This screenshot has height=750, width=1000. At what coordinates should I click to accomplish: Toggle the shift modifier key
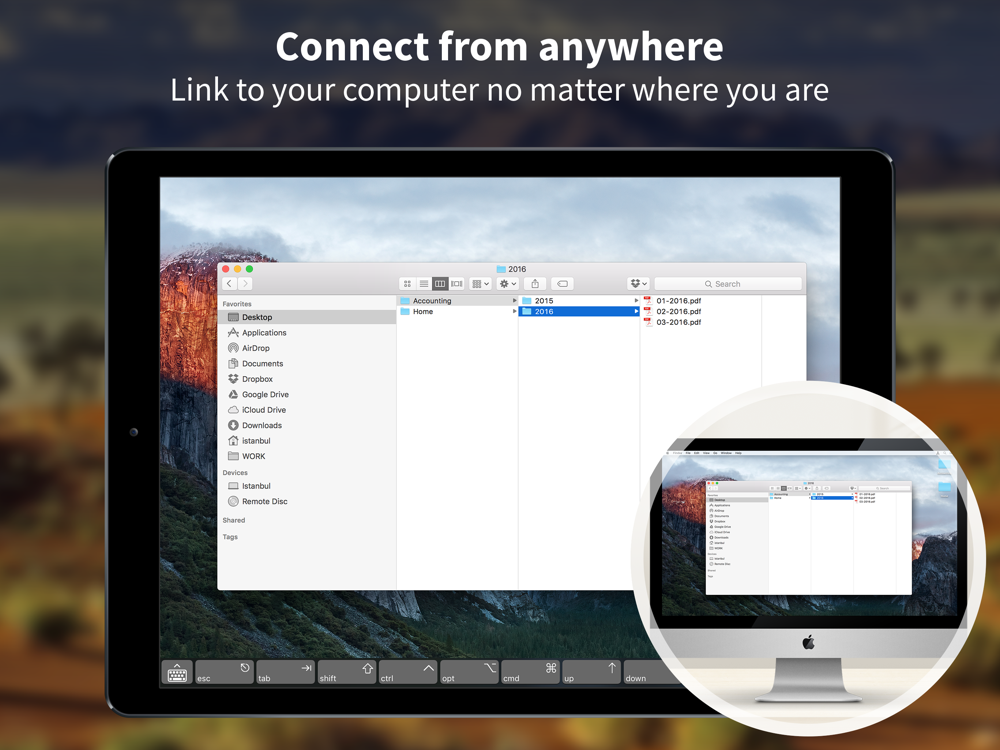pyautogui.click(x=347, y=673)
